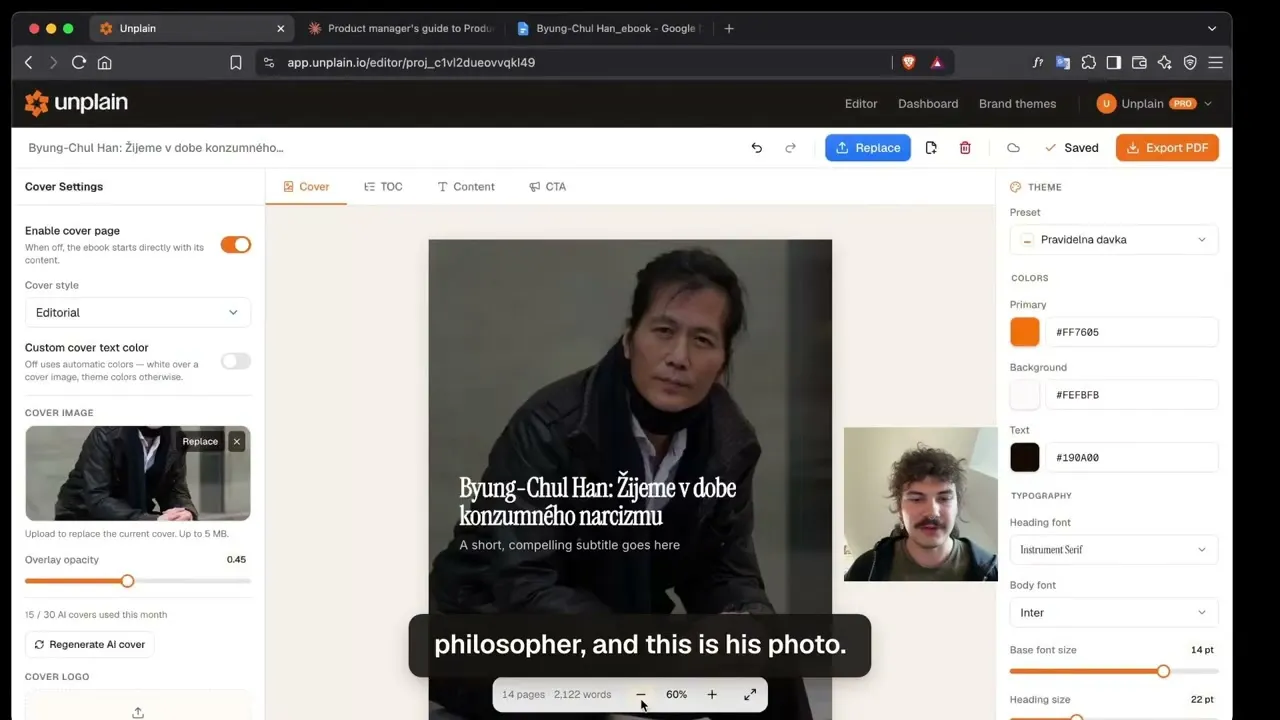Click Export PDF button

point(1167,148)
